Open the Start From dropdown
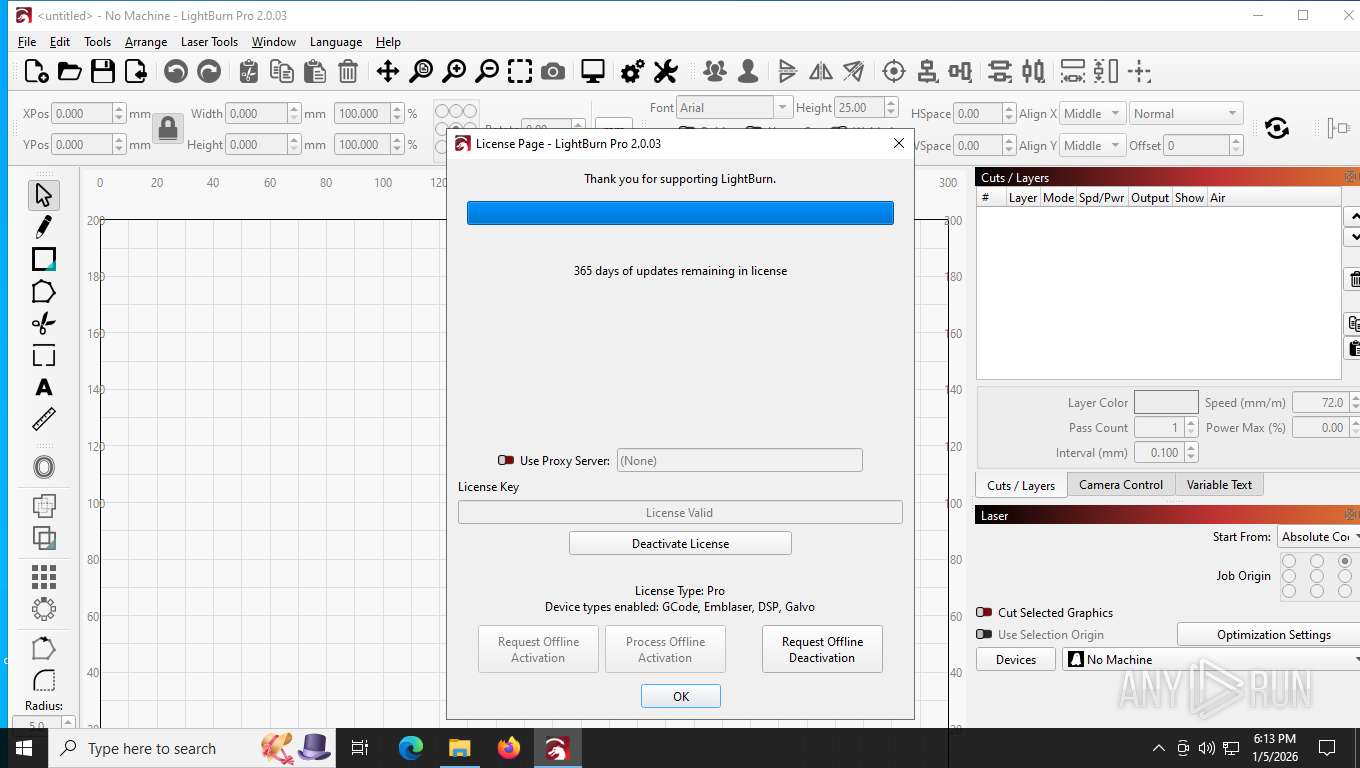Viewport: 1360px width, 768px height. pos(1318,537)
